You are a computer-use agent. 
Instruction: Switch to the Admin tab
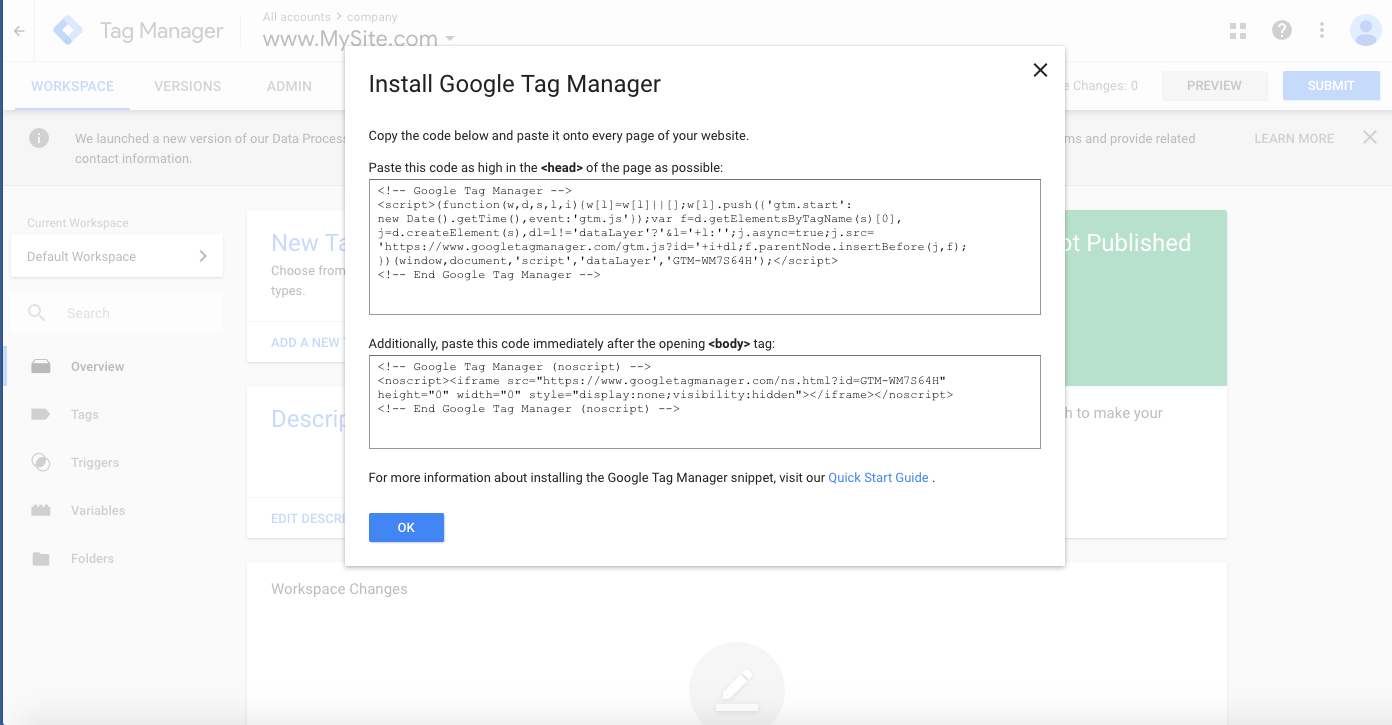coord(289,86)
